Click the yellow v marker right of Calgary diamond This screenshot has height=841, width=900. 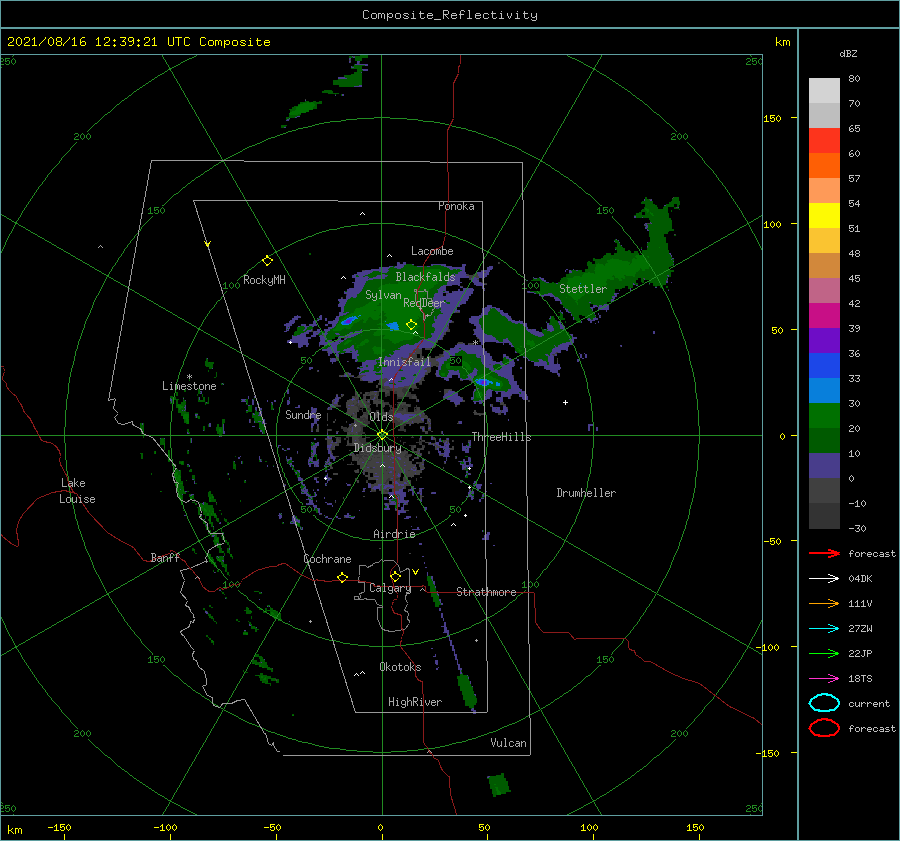415,572
